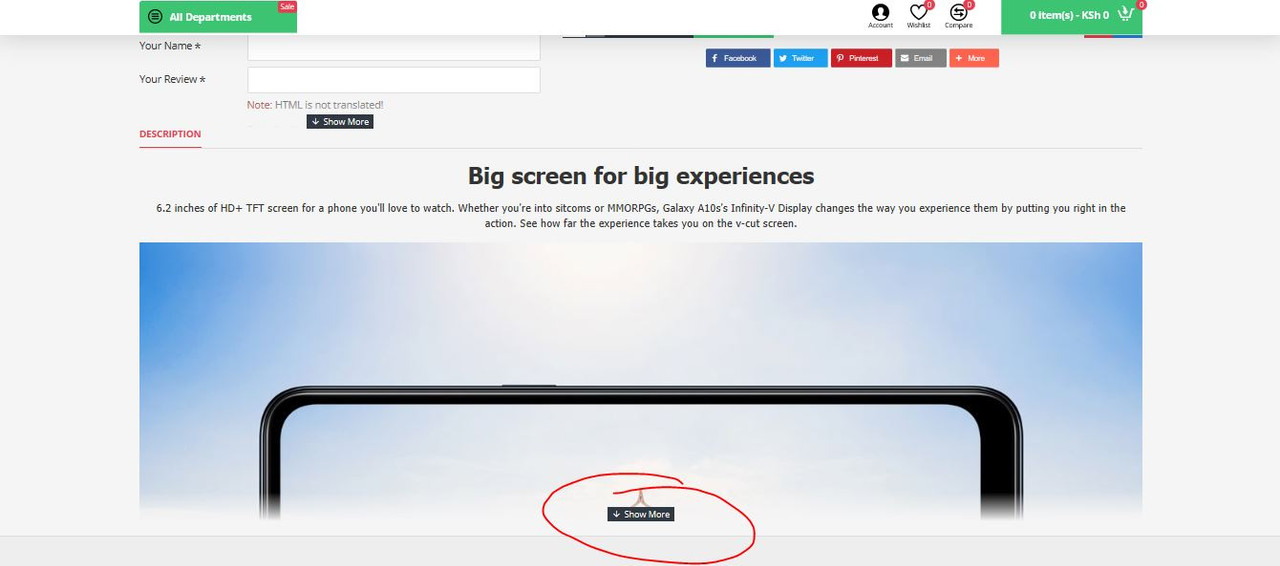The width and height of the screenshot is (1280, 566).
Task: Click the Your Review text field
Action: [x=394, y=80]
